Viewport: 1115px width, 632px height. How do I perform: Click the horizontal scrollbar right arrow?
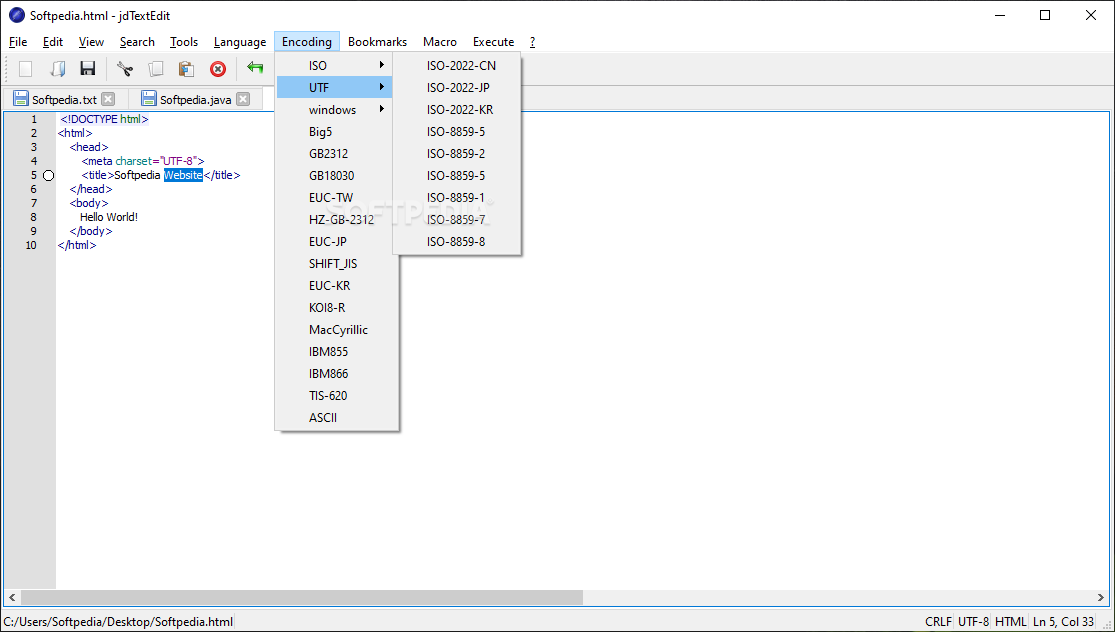point(1101,597)
